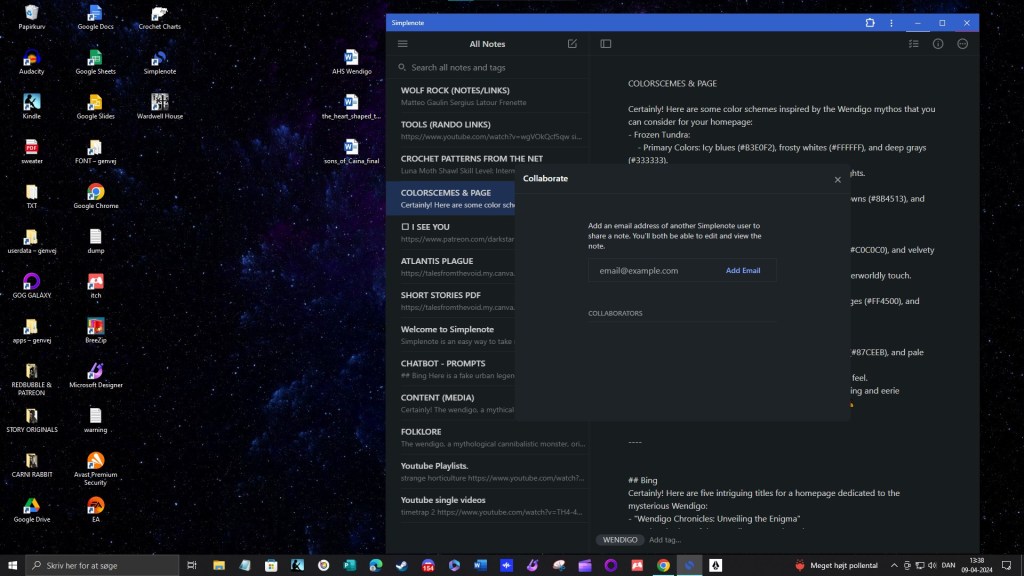Open the note info icon
Image resolution: width=1024 pixels, height=576 pixels.
pyautogui.click(x=938, y=44)
